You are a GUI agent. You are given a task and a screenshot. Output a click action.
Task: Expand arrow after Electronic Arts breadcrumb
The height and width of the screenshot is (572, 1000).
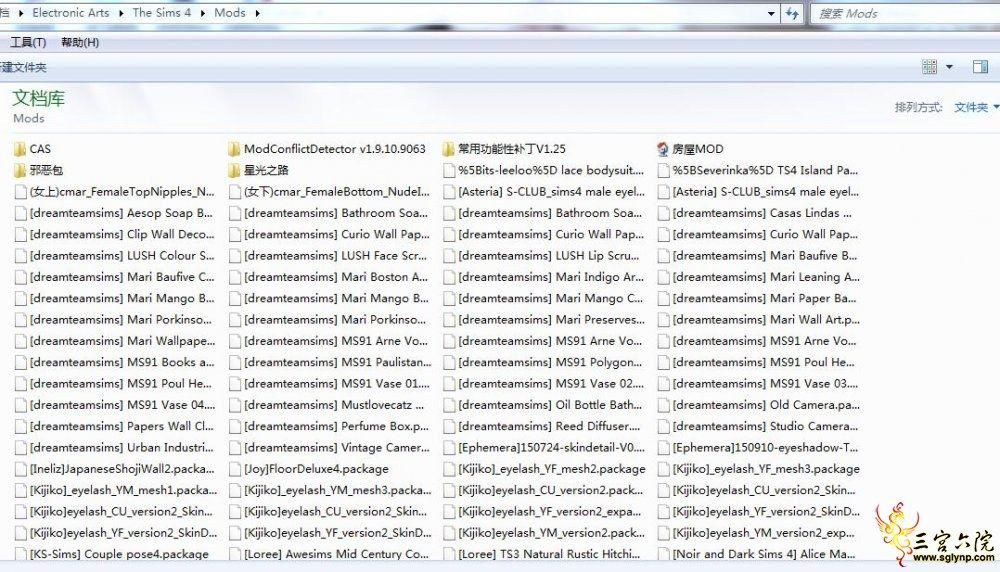click(121, 13)
